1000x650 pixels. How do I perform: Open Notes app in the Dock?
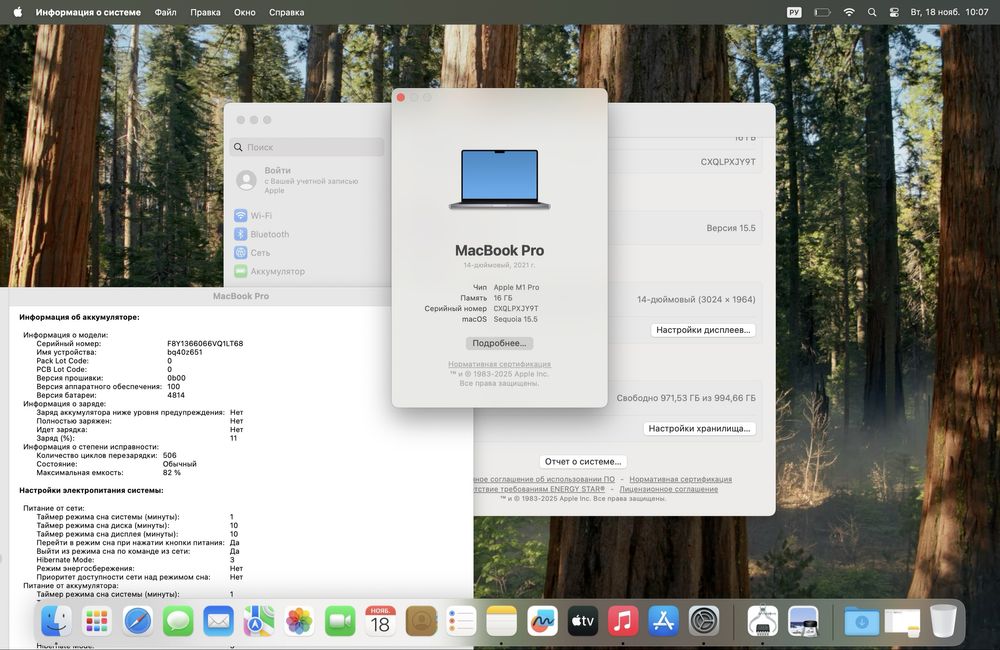tap(501, 621)
